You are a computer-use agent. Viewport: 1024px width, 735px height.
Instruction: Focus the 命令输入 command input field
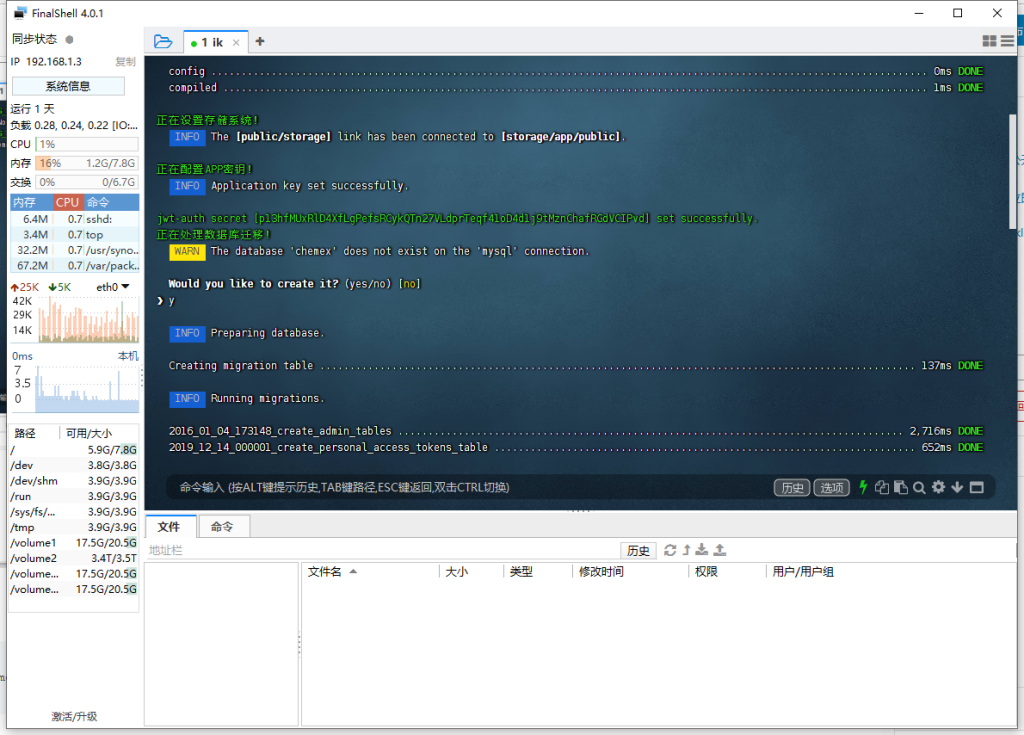(470, 487)
